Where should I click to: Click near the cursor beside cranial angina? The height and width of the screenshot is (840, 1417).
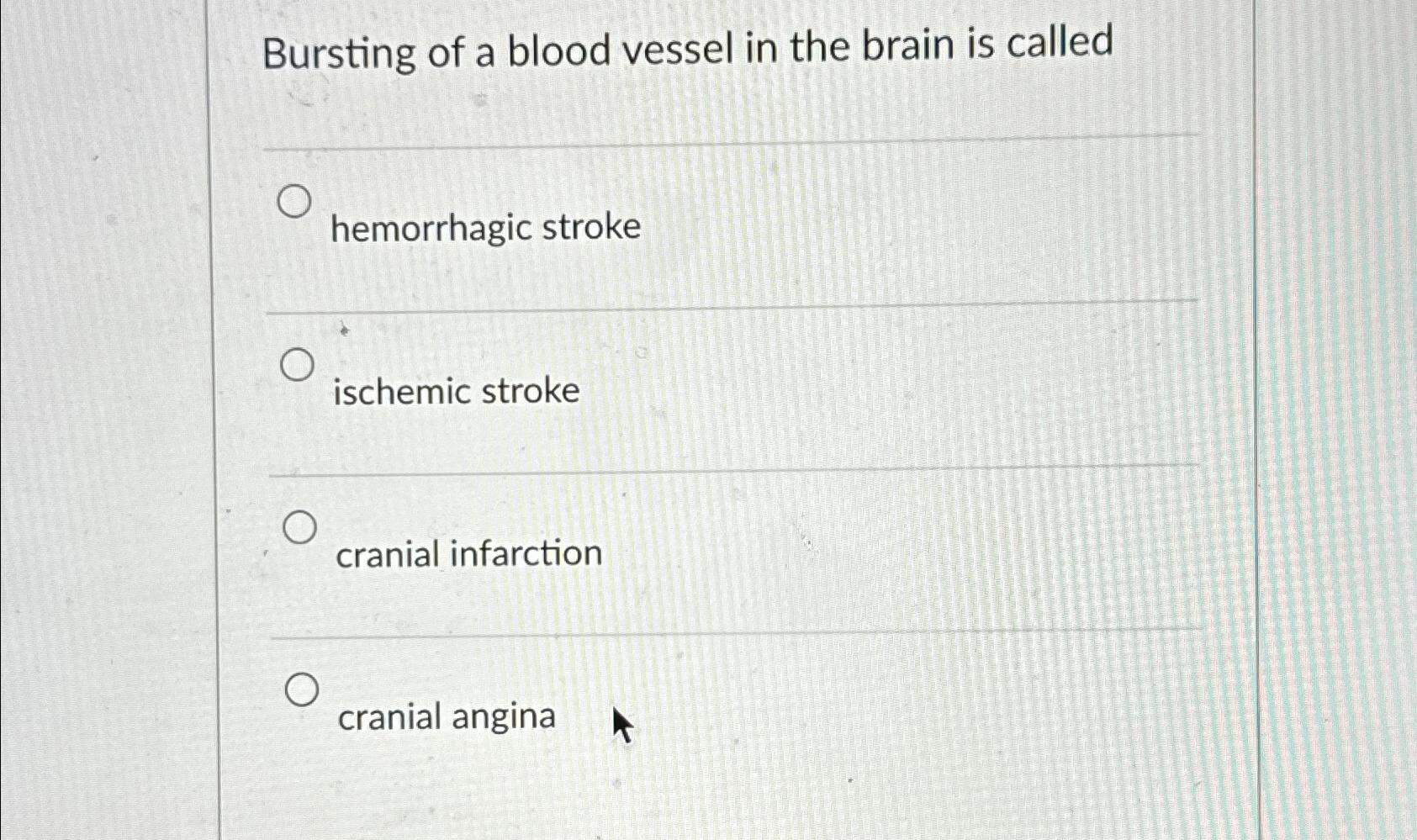(621, 723)
